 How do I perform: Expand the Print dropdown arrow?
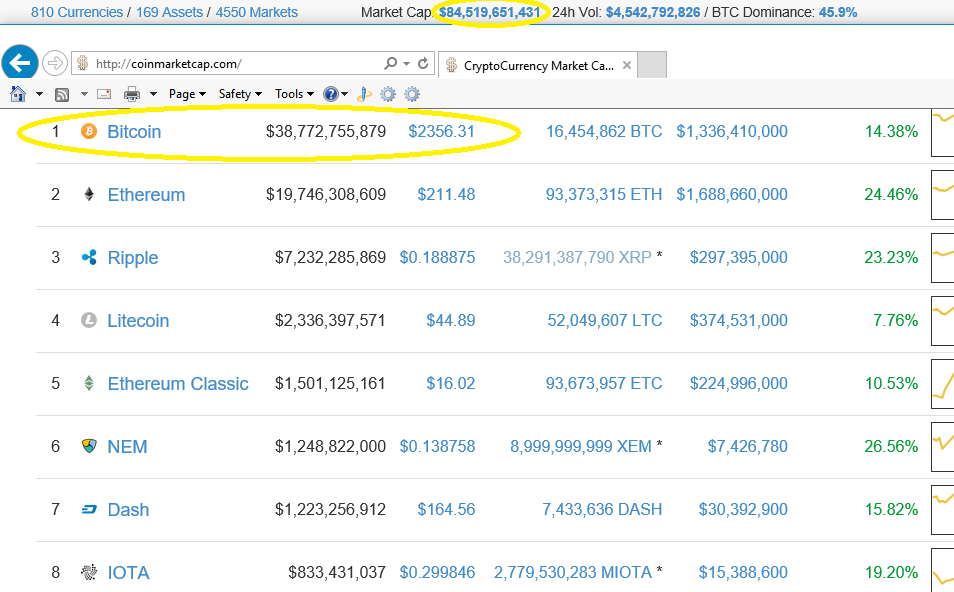coord(153,94)
